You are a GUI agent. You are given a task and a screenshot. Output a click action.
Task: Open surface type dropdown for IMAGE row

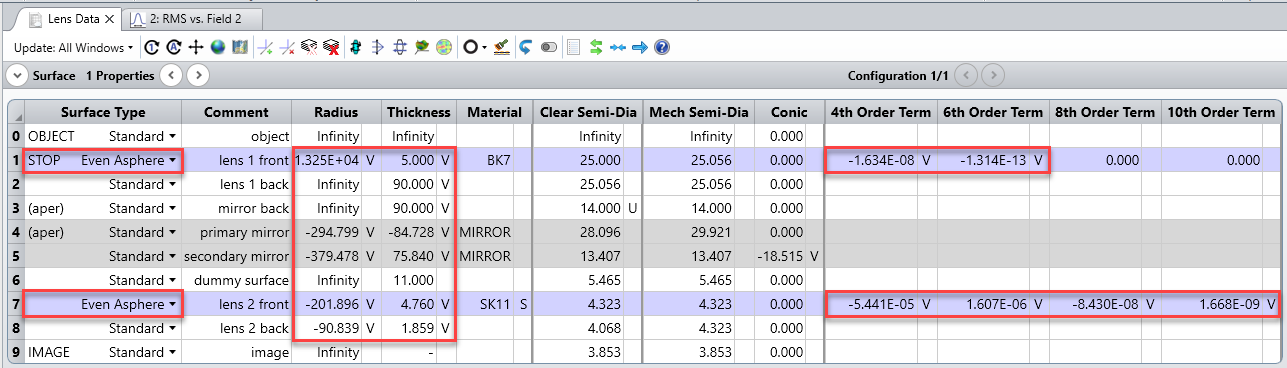click(x=172, y=352)
